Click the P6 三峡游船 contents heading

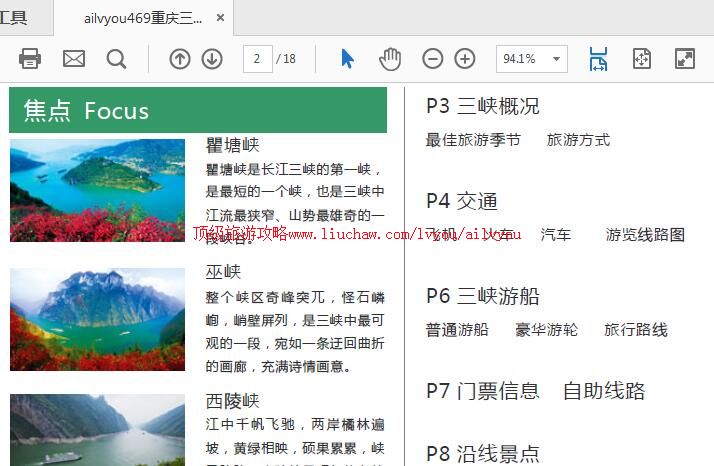(482, 296)
